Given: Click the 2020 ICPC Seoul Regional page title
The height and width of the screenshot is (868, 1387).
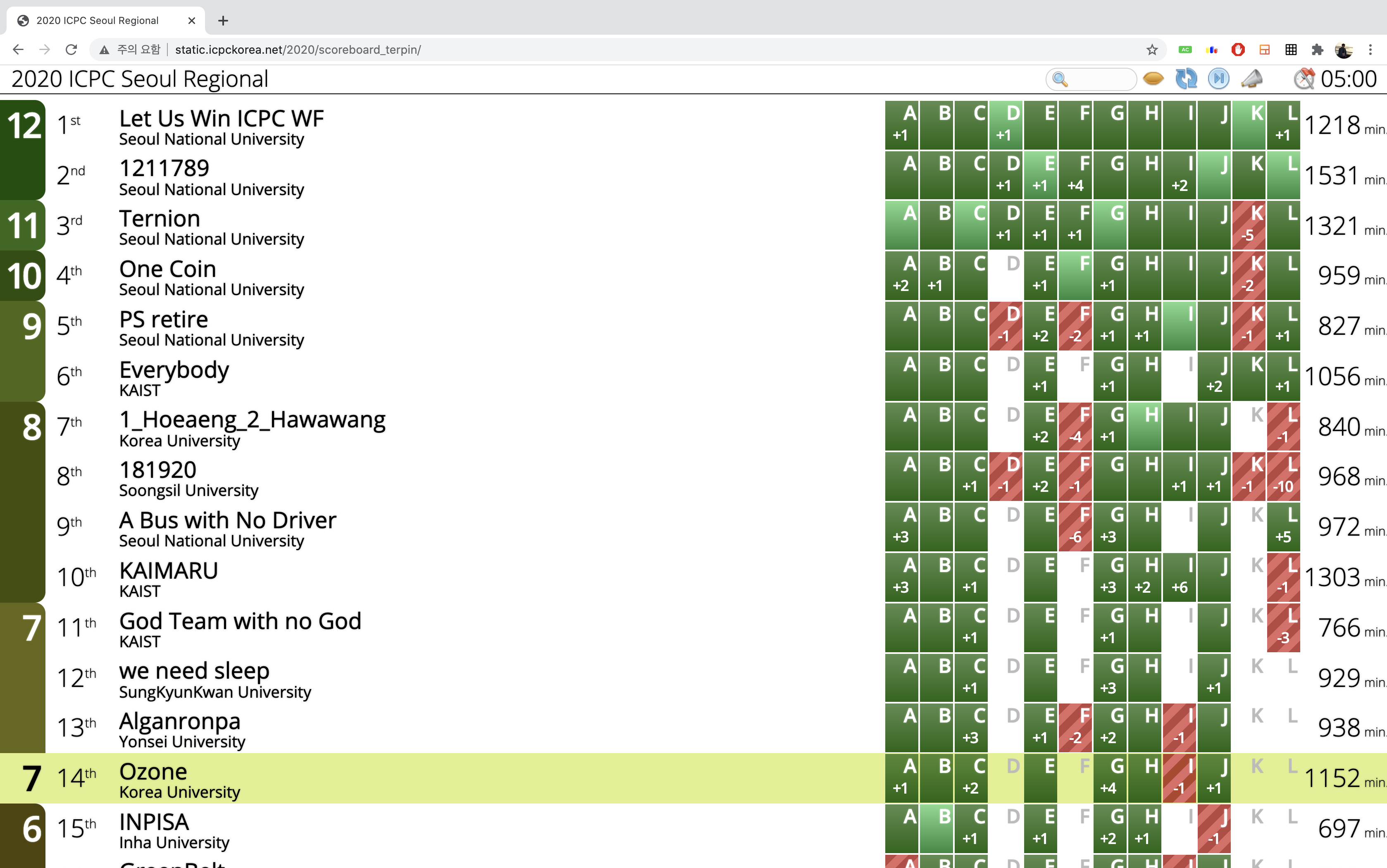Looking at the screenshot, I should pyautogui.click(x=140, y=79).
